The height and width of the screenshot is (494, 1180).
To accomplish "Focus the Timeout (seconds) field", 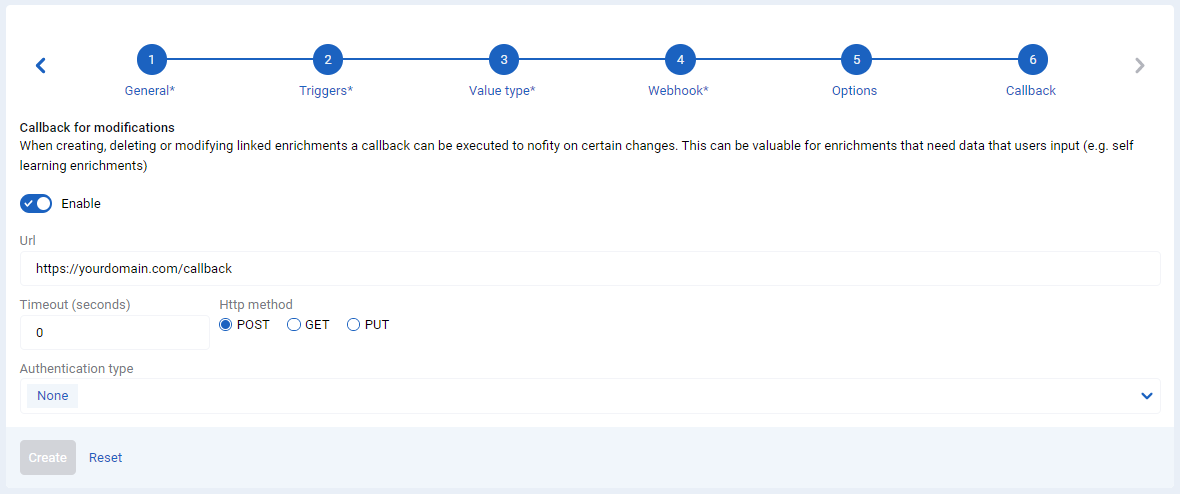I will click(x=114, y=332).
